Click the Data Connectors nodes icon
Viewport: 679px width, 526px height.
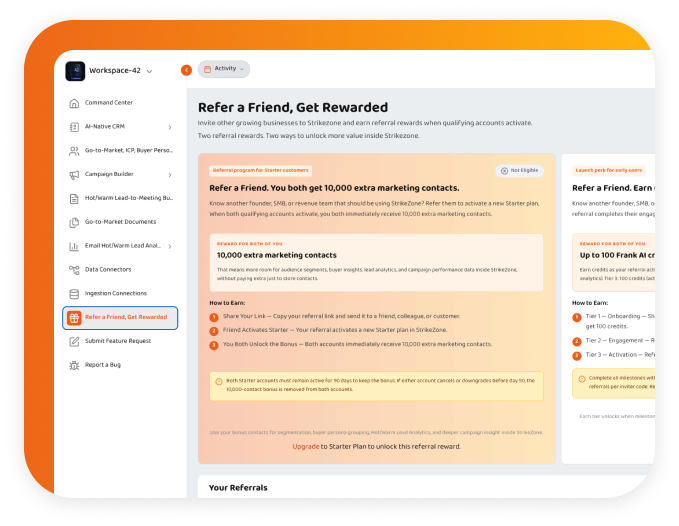[x=74, y=270]
